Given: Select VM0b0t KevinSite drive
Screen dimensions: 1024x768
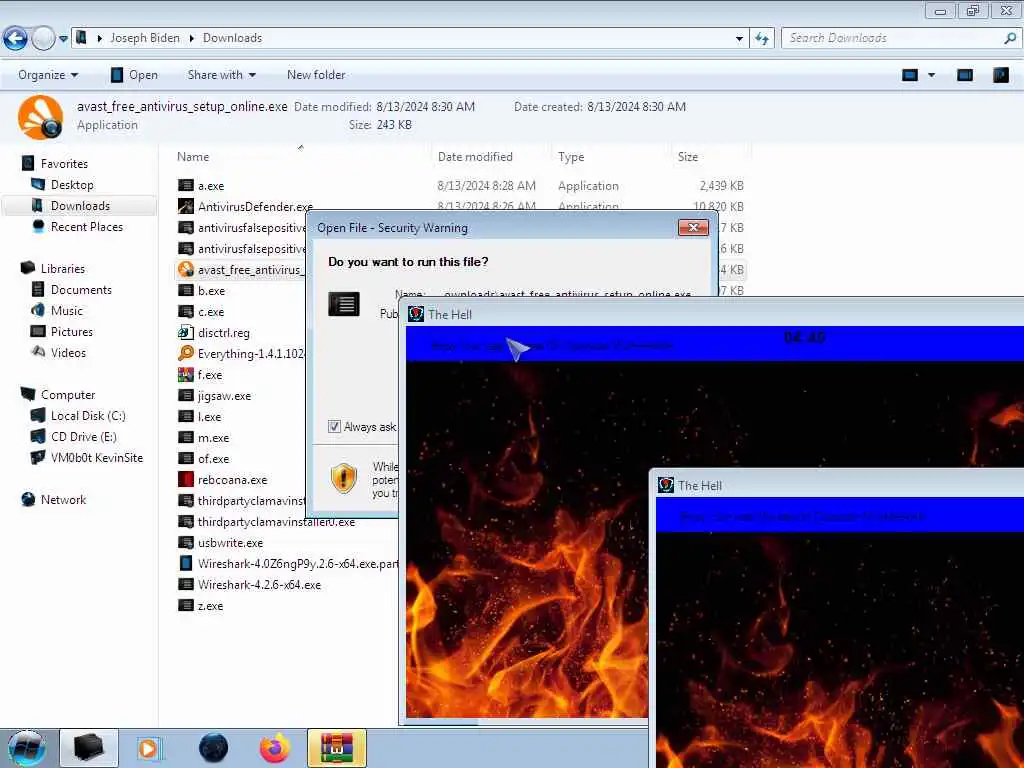Looking at the screenshot, I should [97, 457].
